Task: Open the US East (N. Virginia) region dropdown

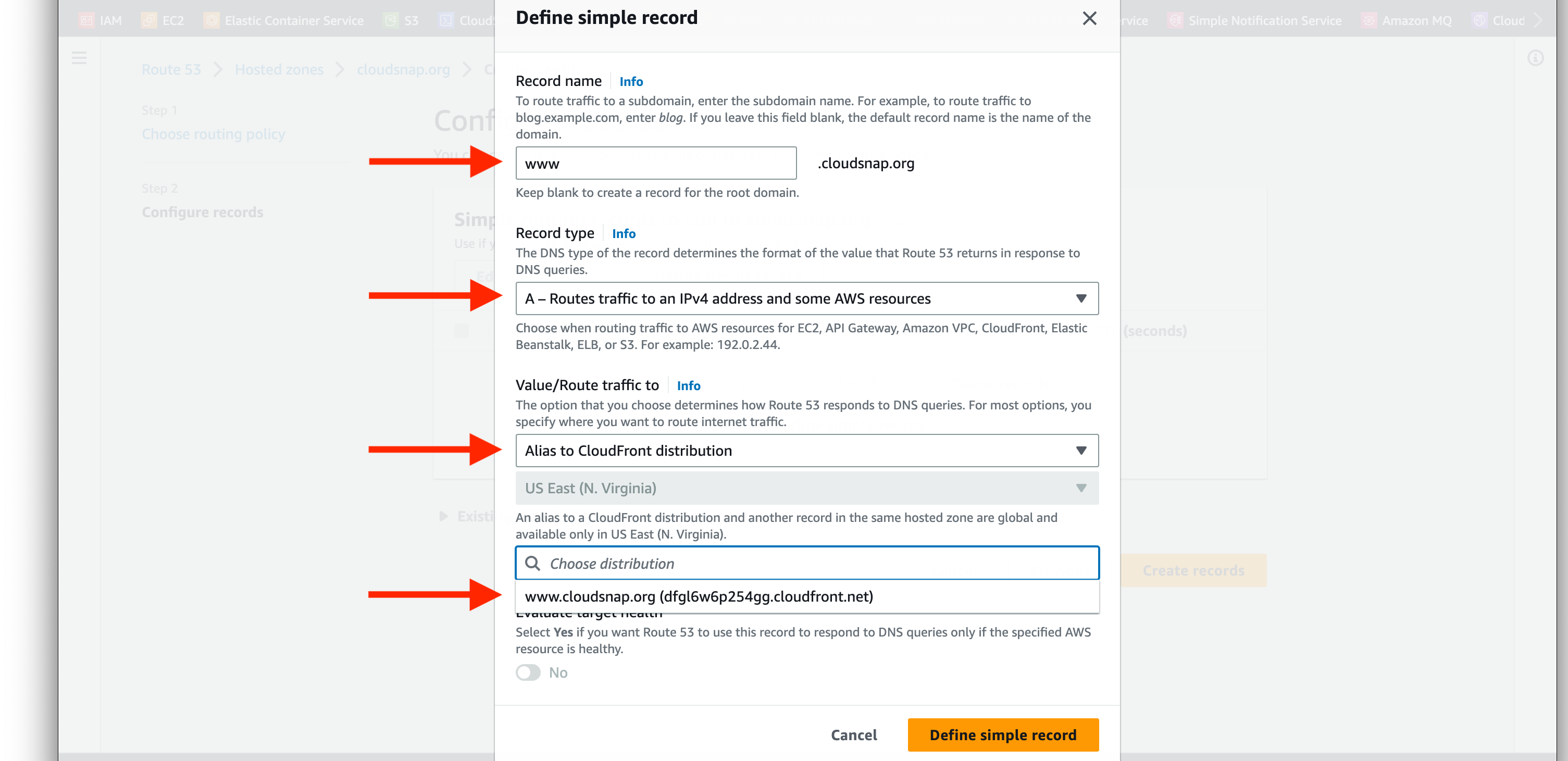Action: (806, 488)
